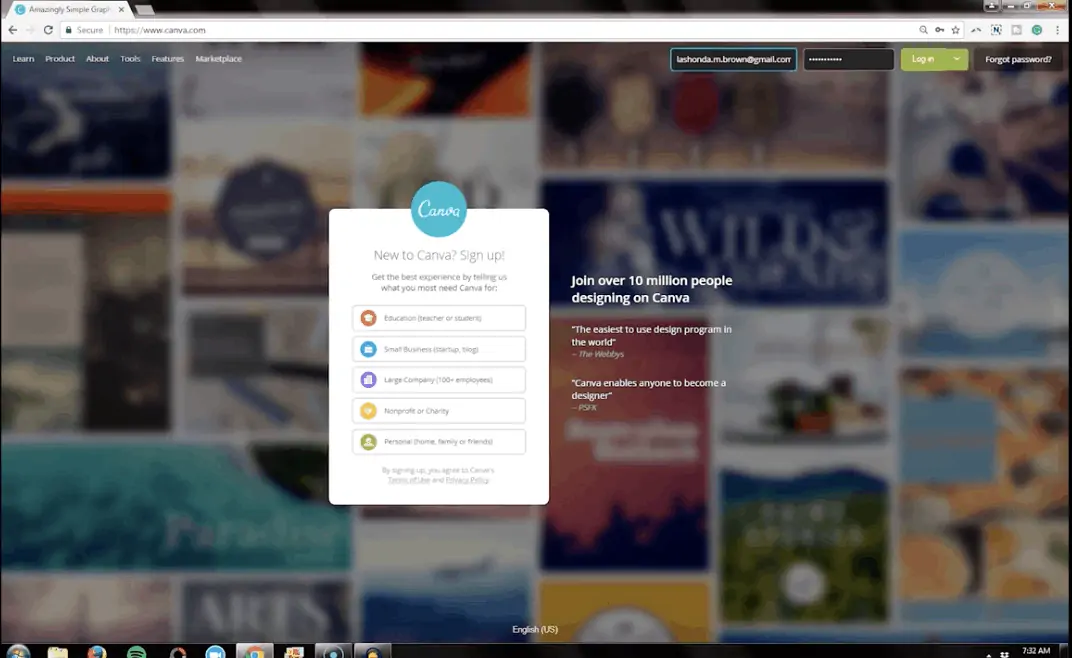The height and width of the screenshot is (658, 1072).
Task: Close the Canva browser tab
Action: click(121, 10)
